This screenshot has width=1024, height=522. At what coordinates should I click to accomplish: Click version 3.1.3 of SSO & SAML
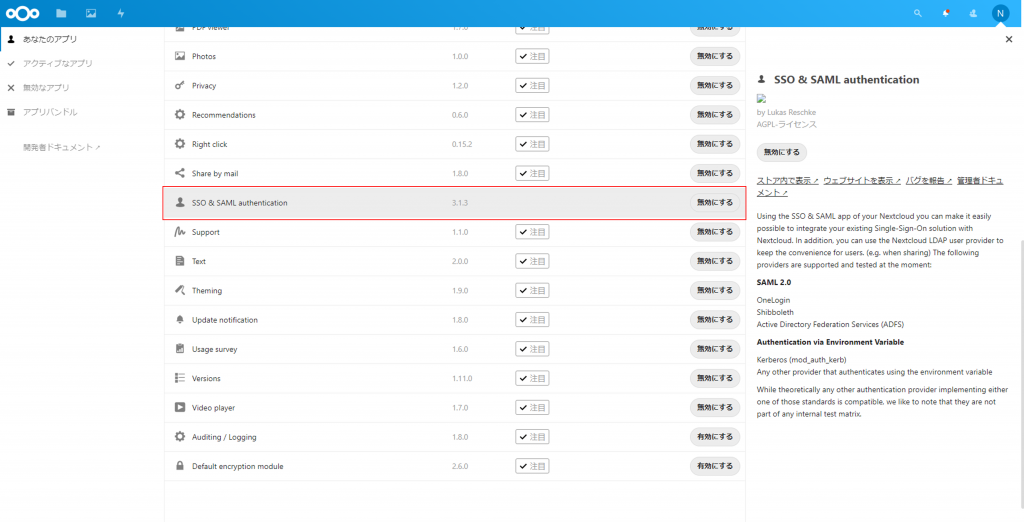coord(460,203)
